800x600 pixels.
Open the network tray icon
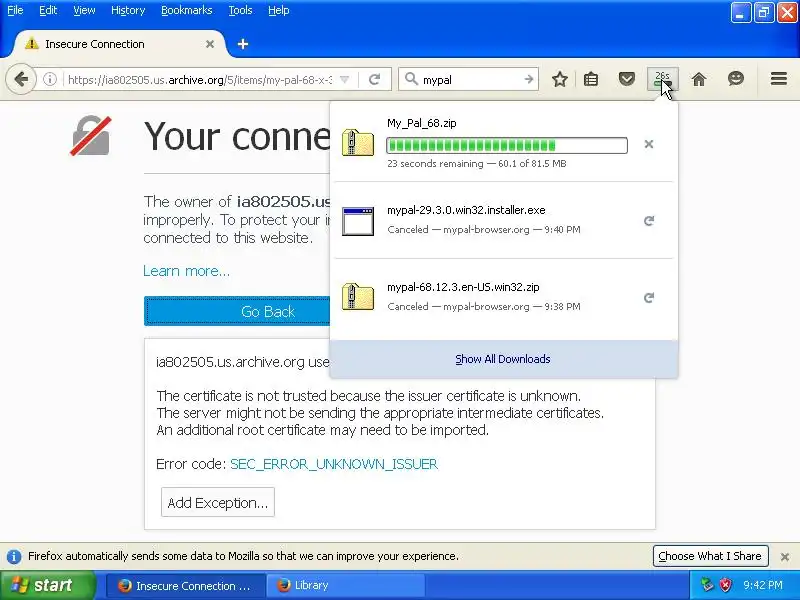coord(707,585)
